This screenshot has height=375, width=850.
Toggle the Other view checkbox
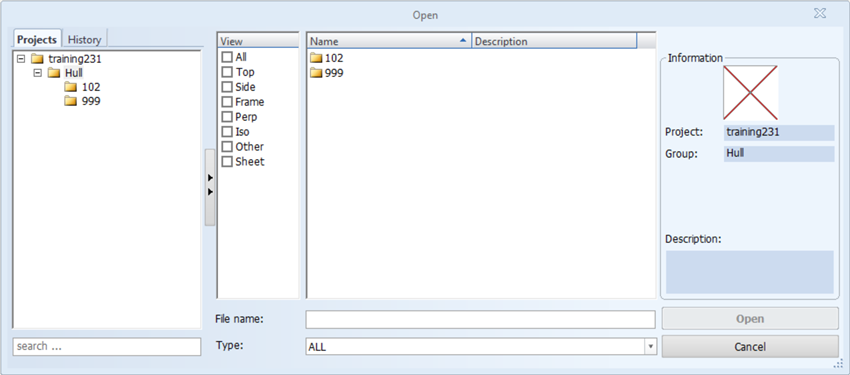point(227,146)
